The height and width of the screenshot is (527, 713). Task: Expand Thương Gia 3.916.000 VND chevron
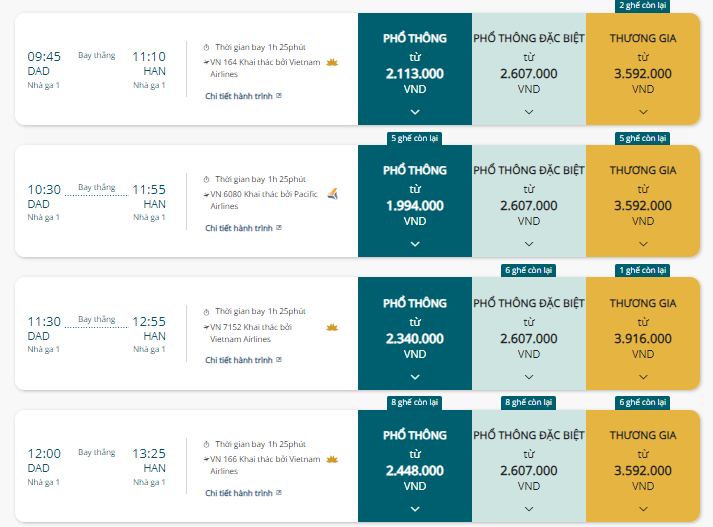pos(643,377)
